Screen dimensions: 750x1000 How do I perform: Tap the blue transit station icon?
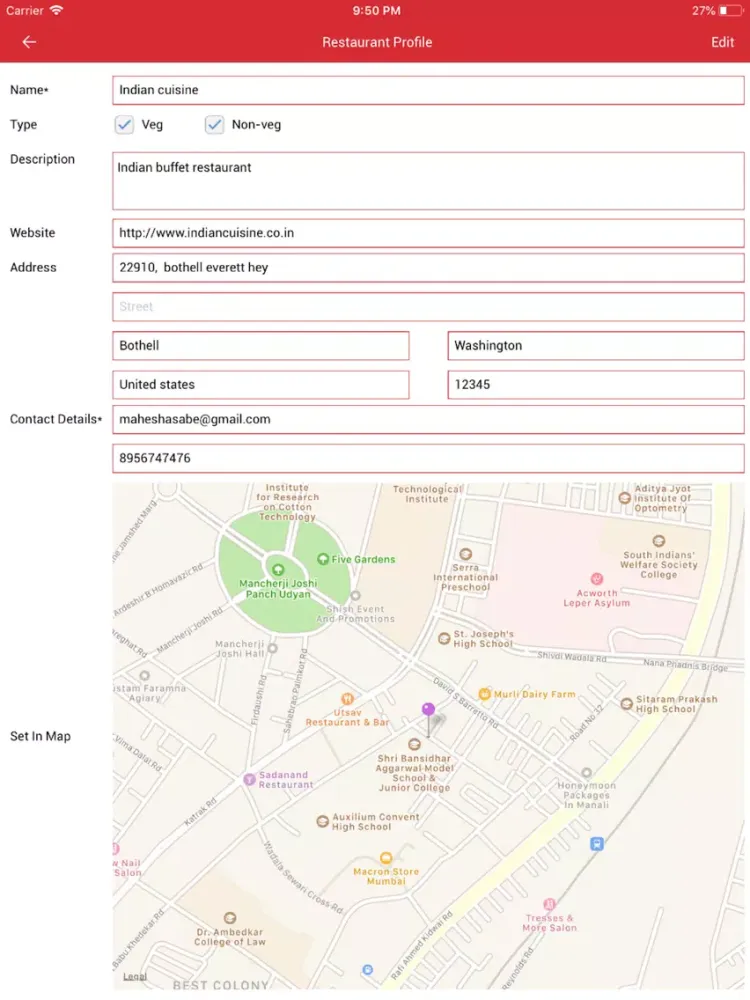coord(596,844)
